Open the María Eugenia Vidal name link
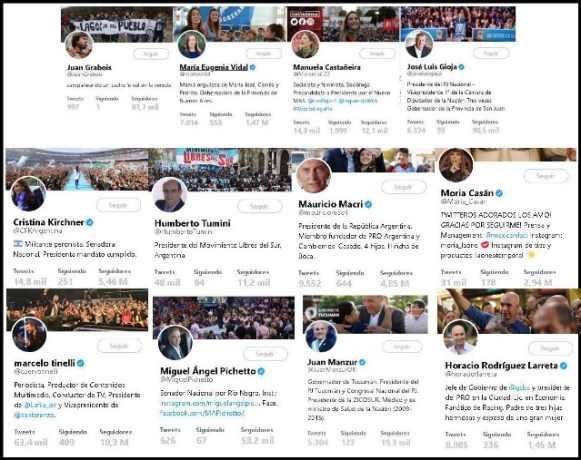This screenshot has height=460, width=581. point(214,67)
